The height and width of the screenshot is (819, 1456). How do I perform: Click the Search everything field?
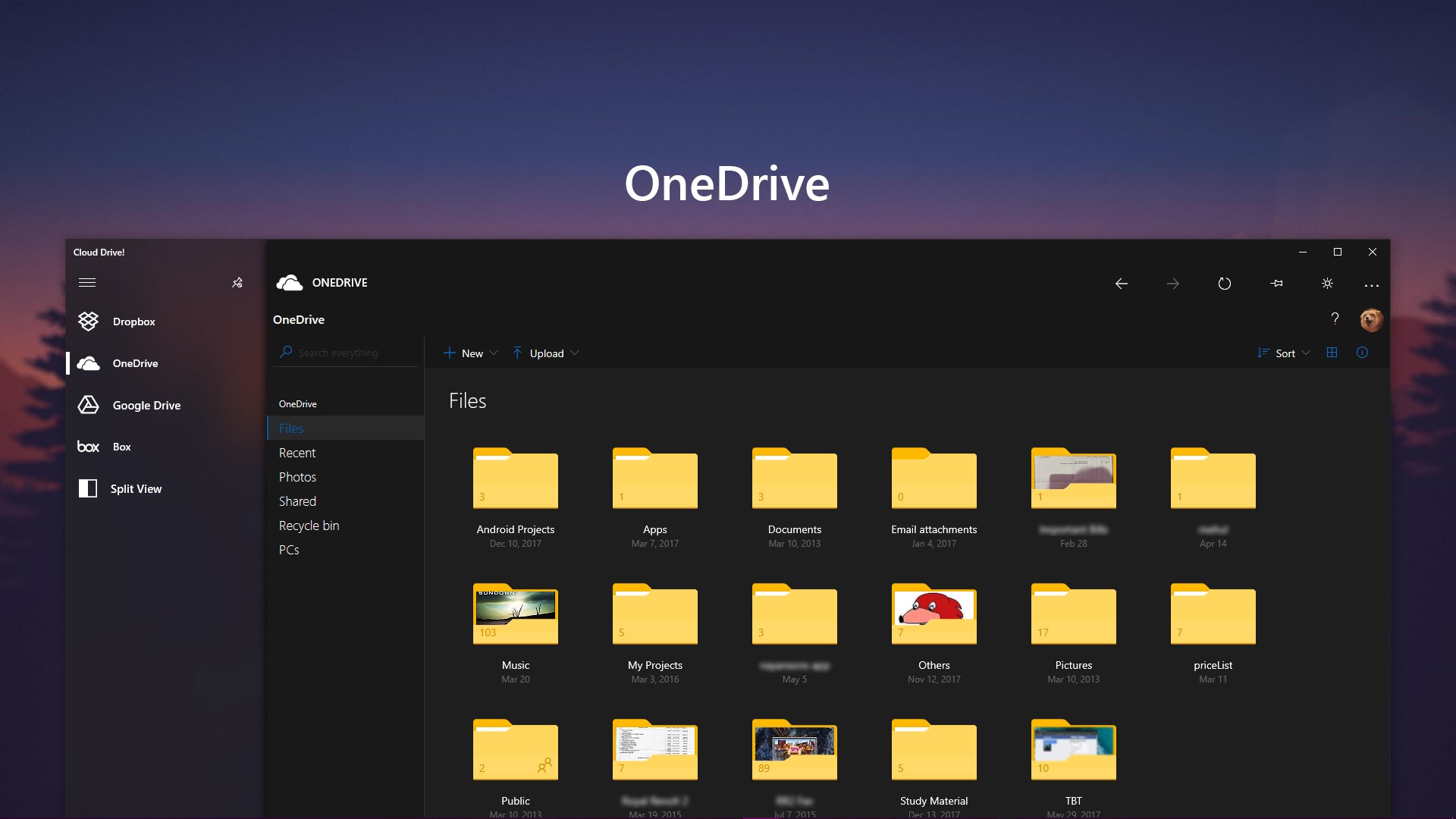pos(349,353)
